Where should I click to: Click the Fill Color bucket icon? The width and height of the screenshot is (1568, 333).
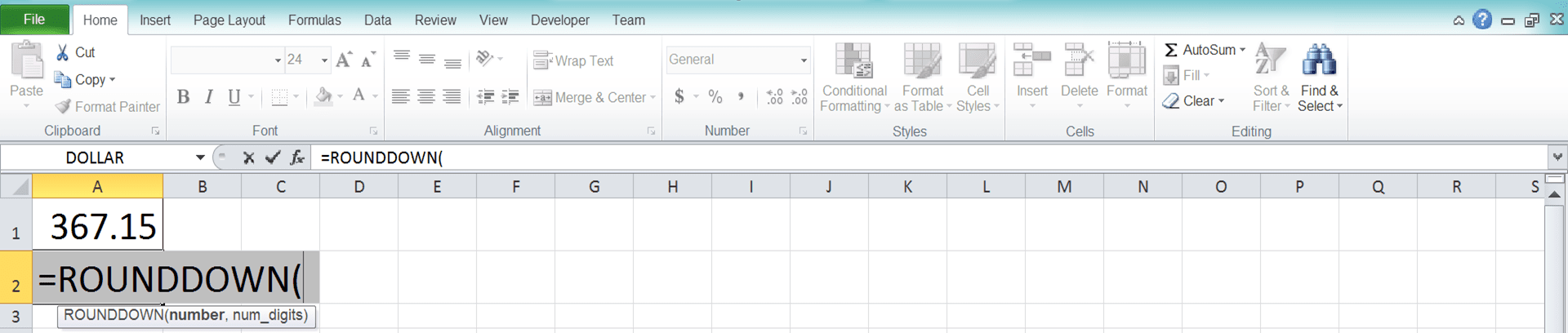pos(323,97)
